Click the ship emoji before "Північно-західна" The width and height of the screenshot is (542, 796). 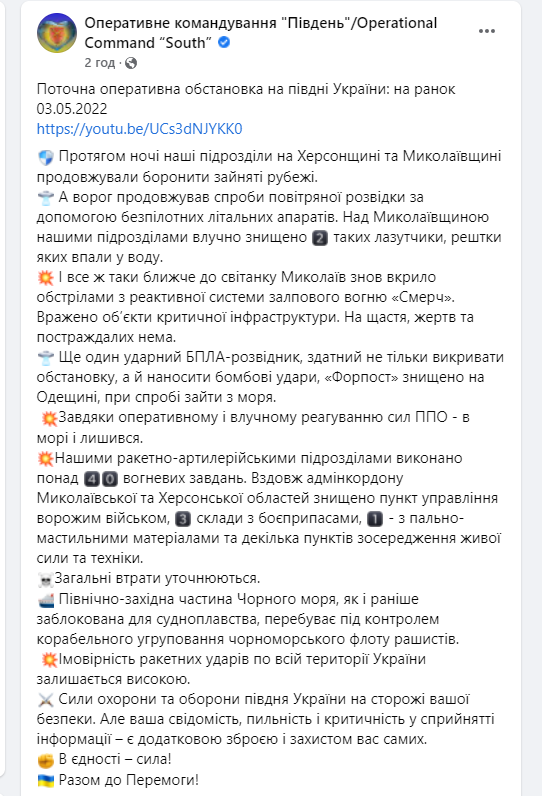click(46, 600)
